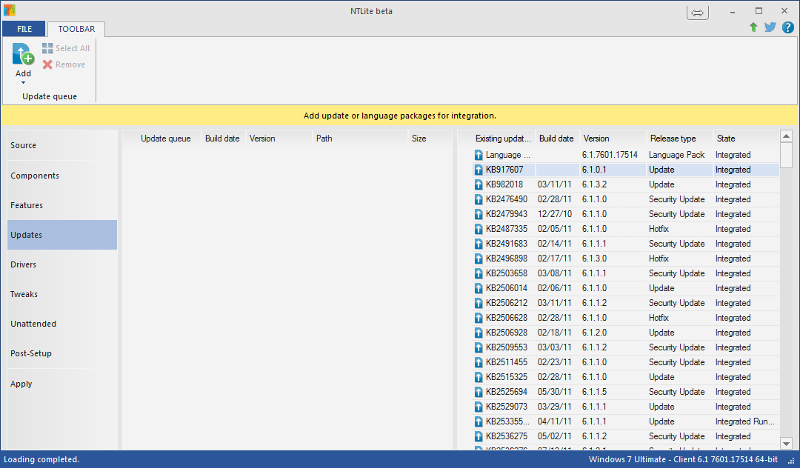The image size is (800, 468).
Task: Go to the Components page
Action: [62, 176]
